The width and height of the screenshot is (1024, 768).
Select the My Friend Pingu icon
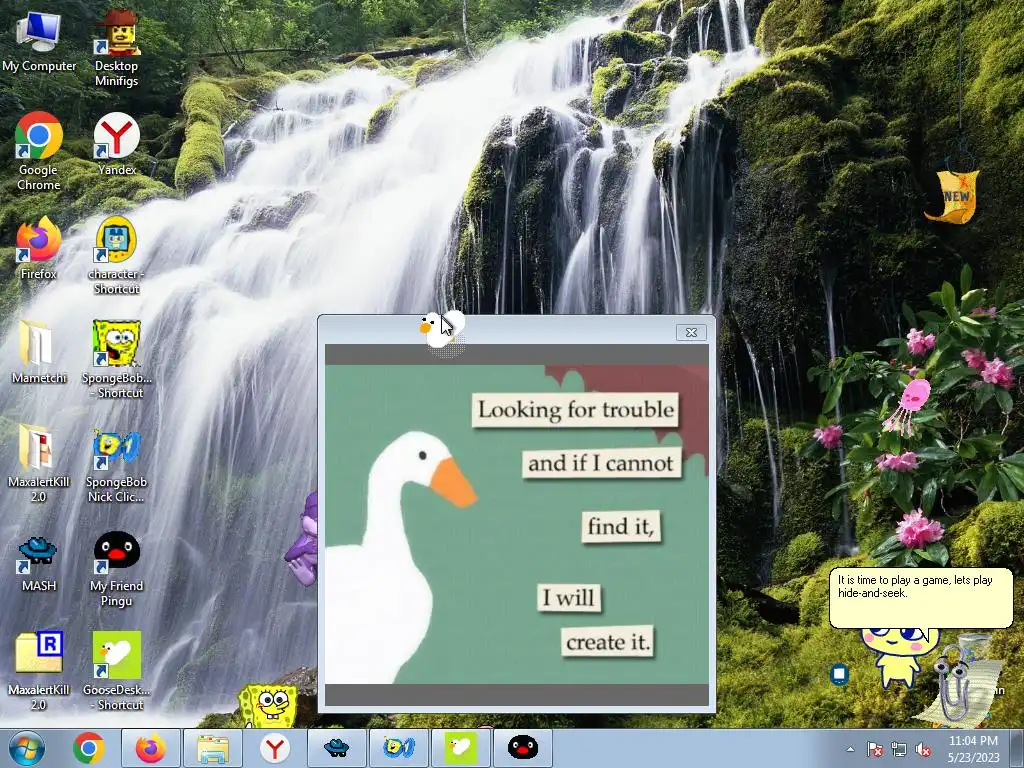pyautogui.click(x=116, y=568)
